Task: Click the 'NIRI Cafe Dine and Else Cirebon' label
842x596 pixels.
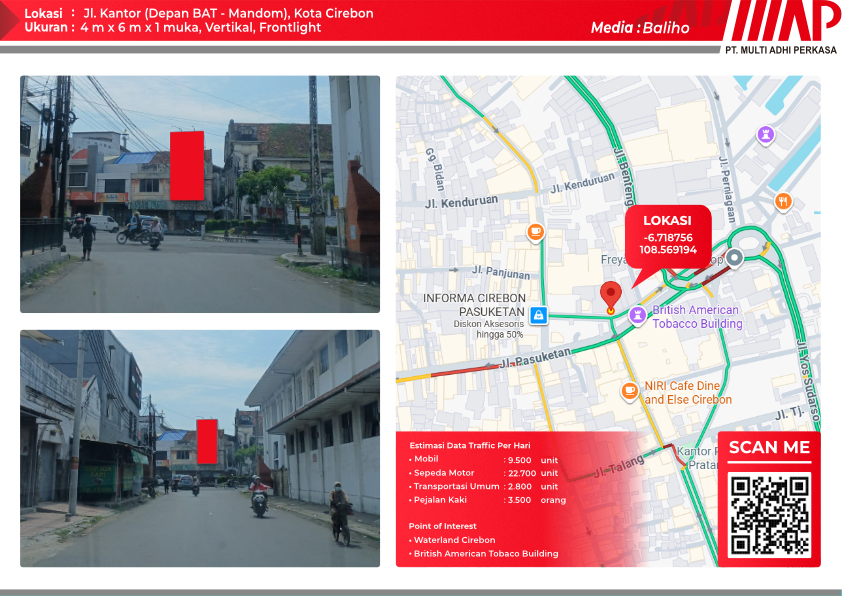Action: point(688,393)
